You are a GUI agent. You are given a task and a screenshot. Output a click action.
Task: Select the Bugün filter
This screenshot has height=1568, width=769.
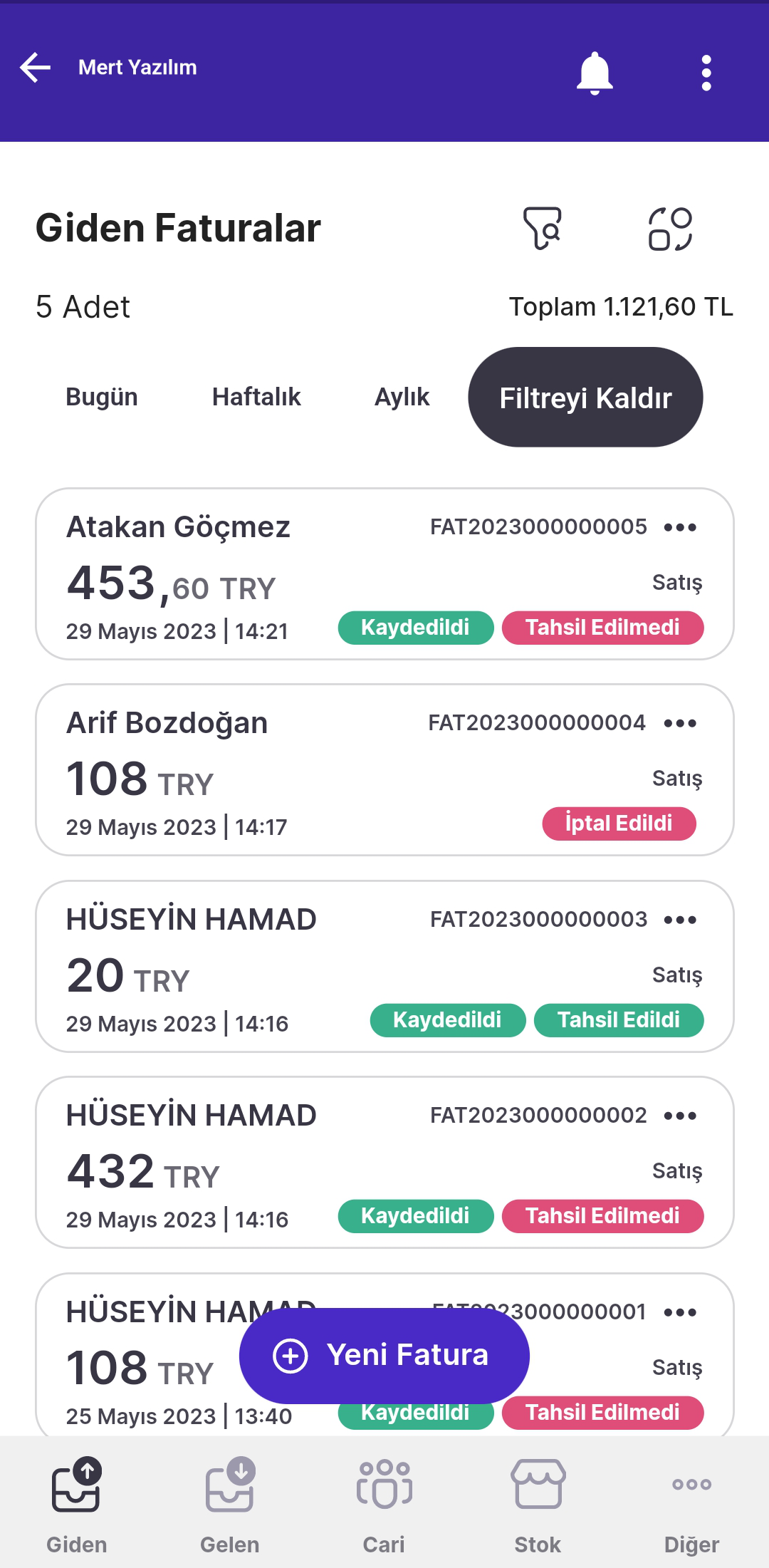[x=102, y=397]
